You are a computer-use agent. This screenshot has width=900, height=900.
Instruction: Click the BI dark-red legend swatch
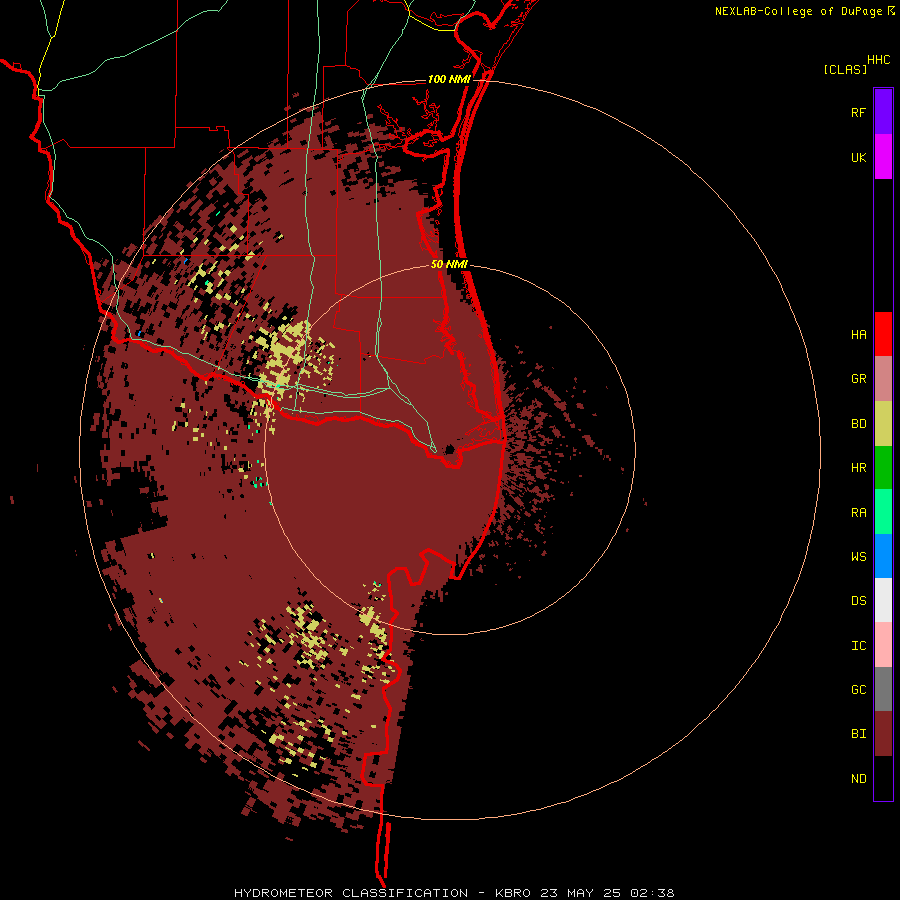coord(883,734)
